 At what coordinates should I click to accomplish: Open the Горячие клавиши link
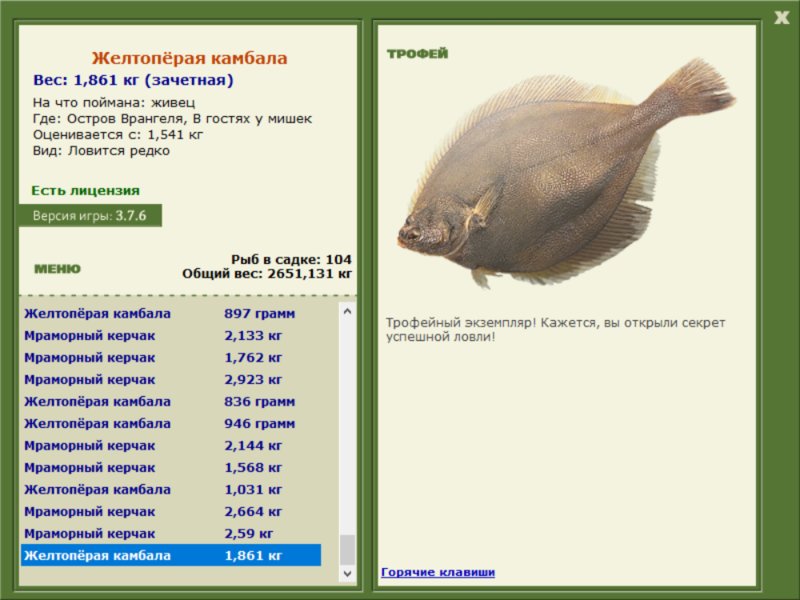[437, 572]
